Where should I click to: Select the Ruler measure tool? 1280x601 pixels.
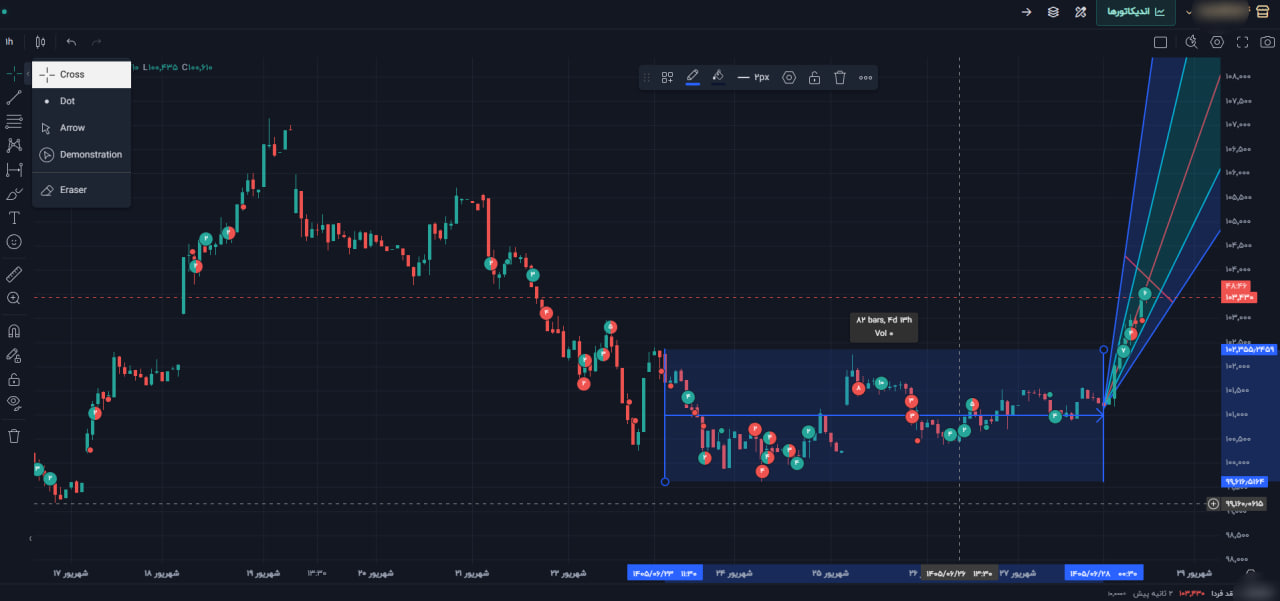(x=14, y=274)
